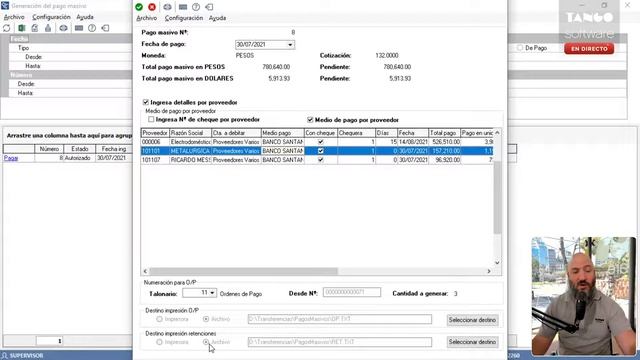Click 'Seleccionar destino' for O/P printing
Image resolution: width=640 pixels, height=360 pixels.
coord(472,320)
